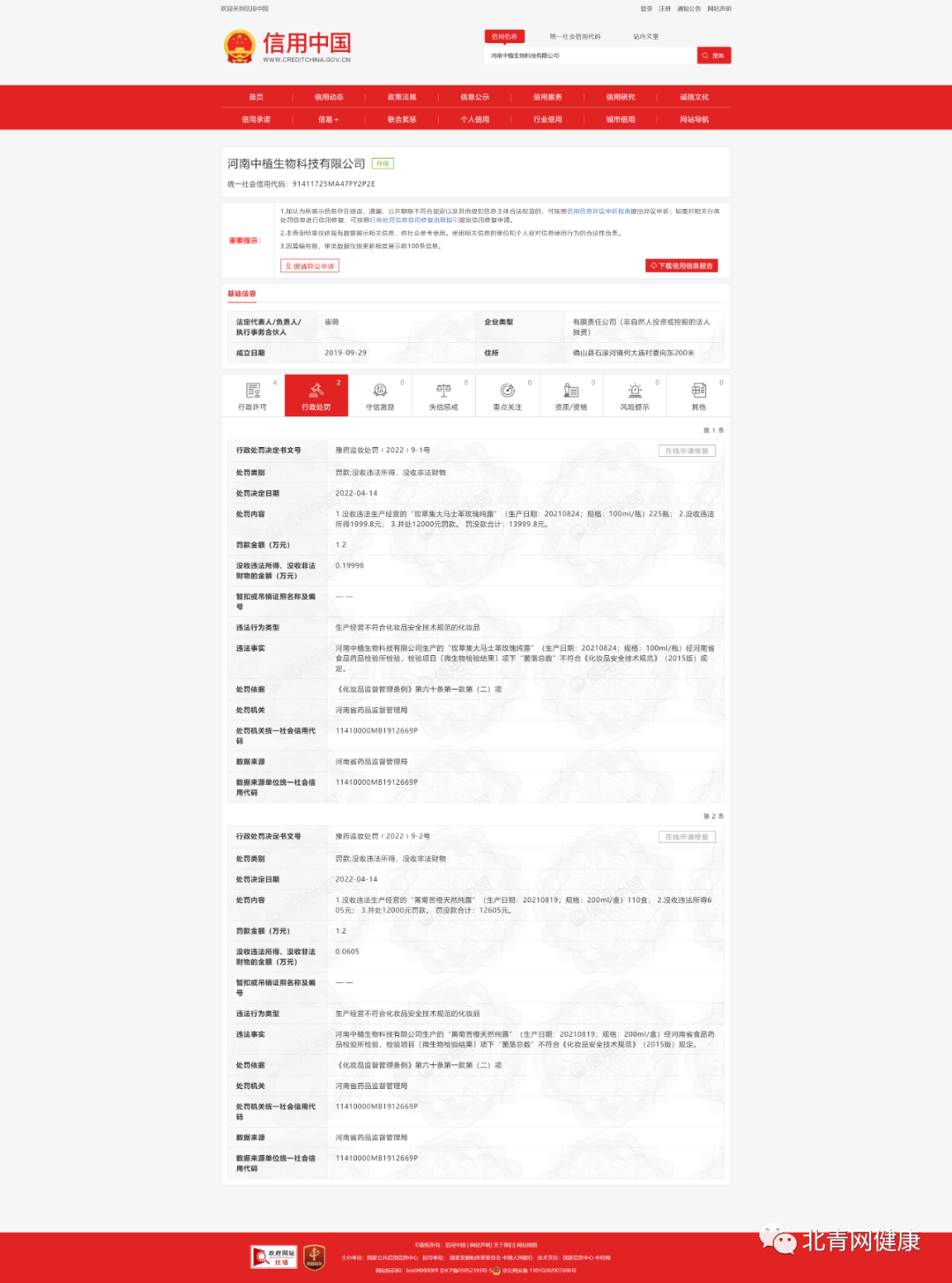Click the 其他 category icon
The width and height of the screenshot is (952, 1283).
coord(699,390)
